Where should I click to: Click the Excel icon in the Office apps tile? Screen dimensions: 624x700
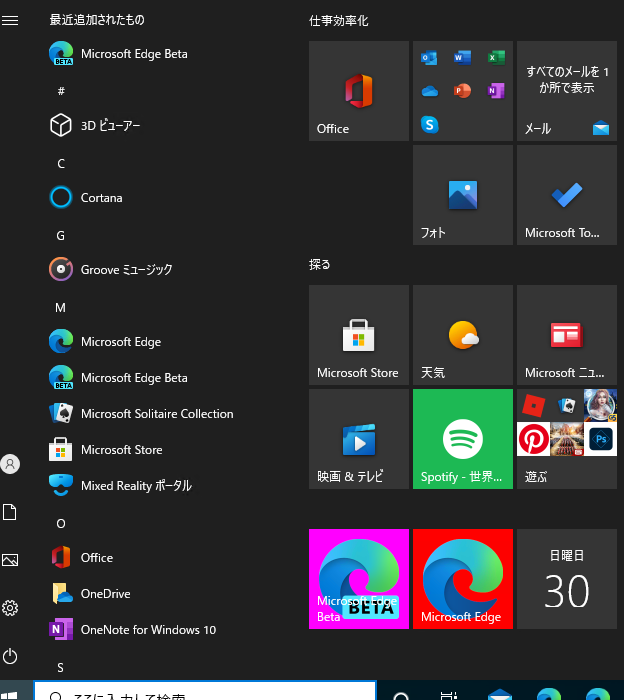(496, 58)
